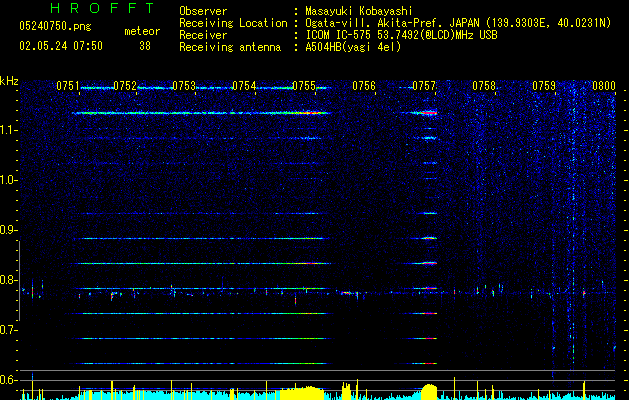Click the yellow signal level hump below 0757
The height and width of the screenshot is (400, 629).
(x=429, y=392)
